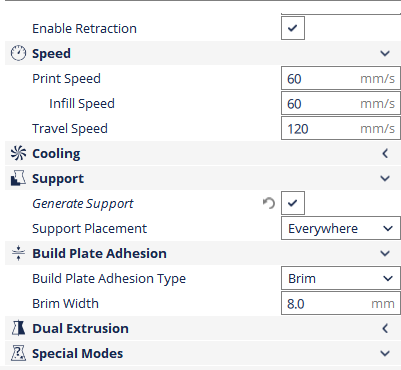The image size is (401, 370).
Task: Collapse the Speed section using its chevron
Action: (x=385, y=53)
